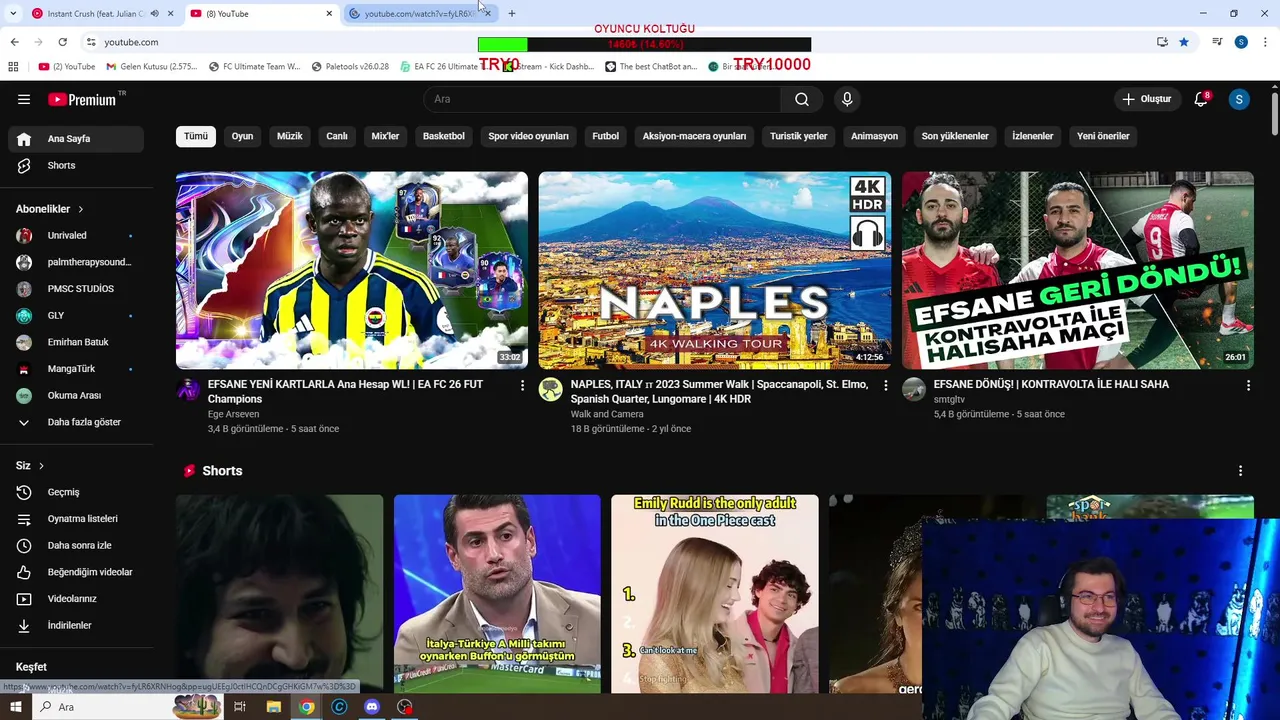Open Discord from the taskbar
Image resolution: width=1280 pixels, height=720 pixels.
pos(372,707)
